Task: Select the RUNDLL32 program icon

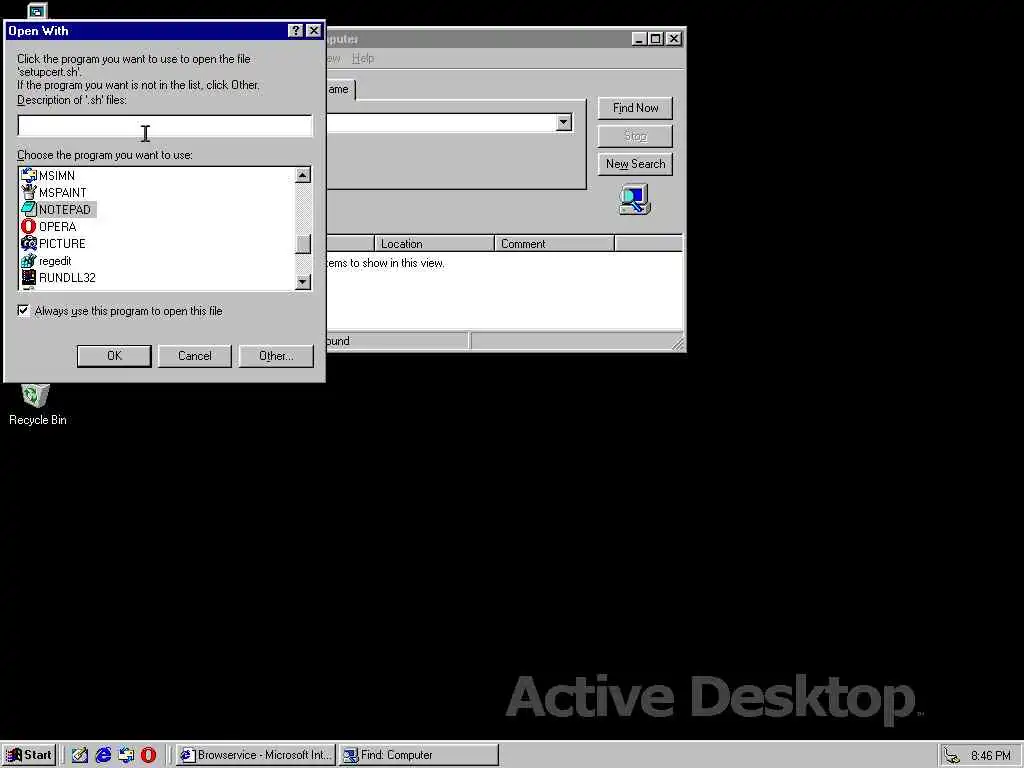Action: [29, 278]
